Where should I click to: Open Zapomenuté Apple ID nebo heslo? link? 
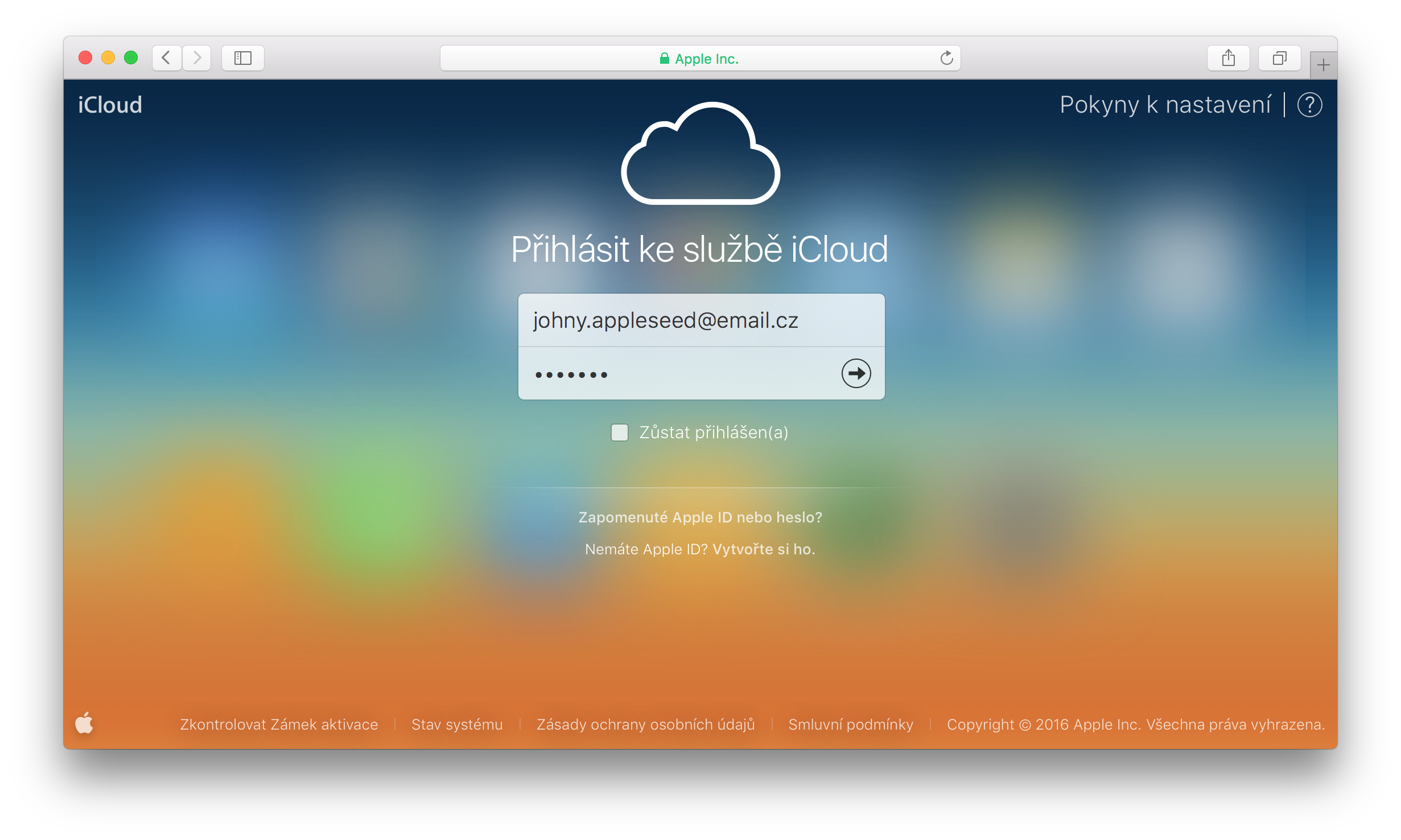coord(700,517)
